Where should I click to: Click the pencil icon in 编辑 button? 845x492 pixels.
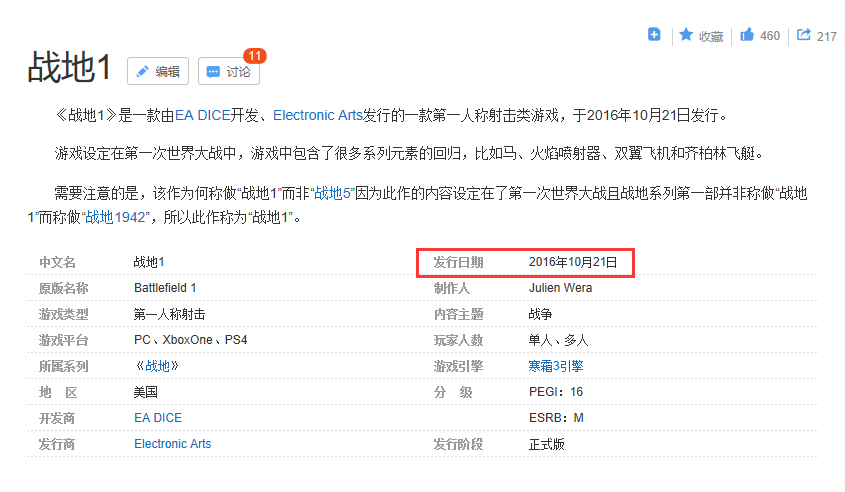(142, 72)
